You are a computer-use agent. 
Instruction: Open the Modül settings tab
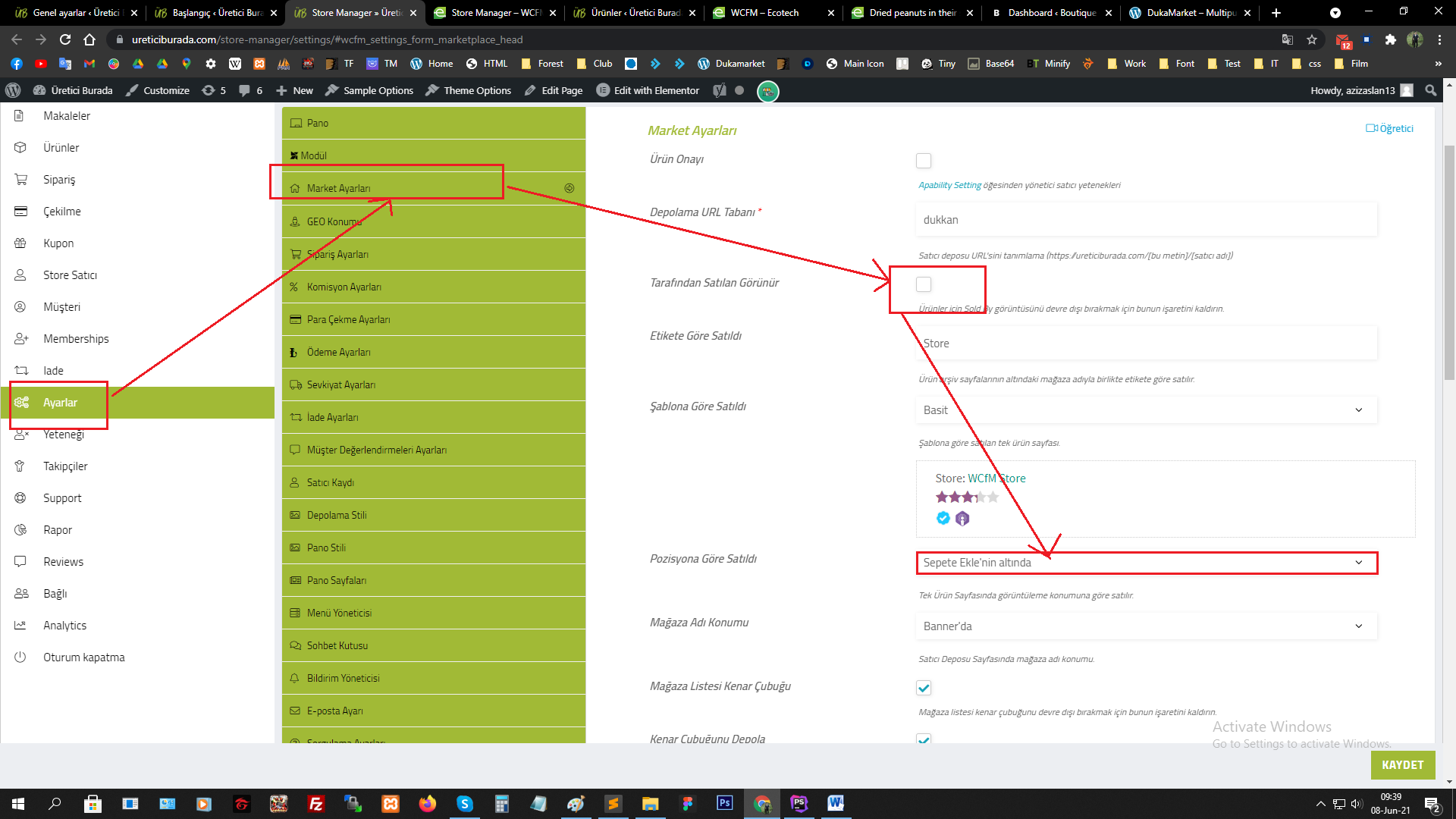click(x=434, y=155)
